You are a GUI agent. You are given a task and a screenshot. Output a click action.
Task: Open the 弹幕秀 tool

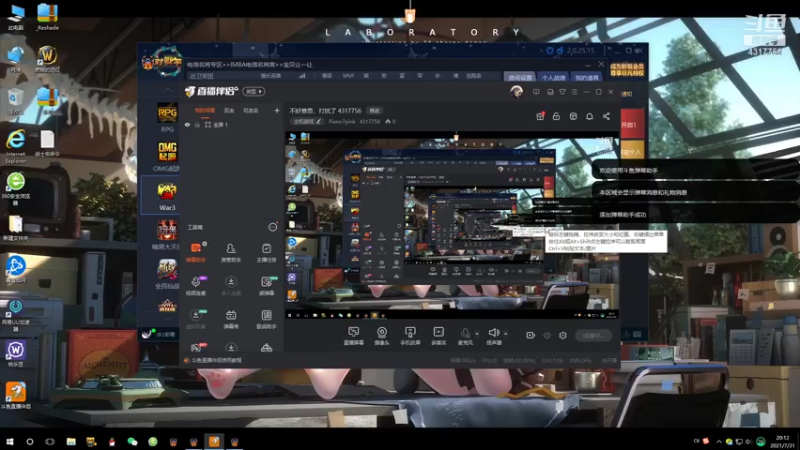tap(231, 319)
